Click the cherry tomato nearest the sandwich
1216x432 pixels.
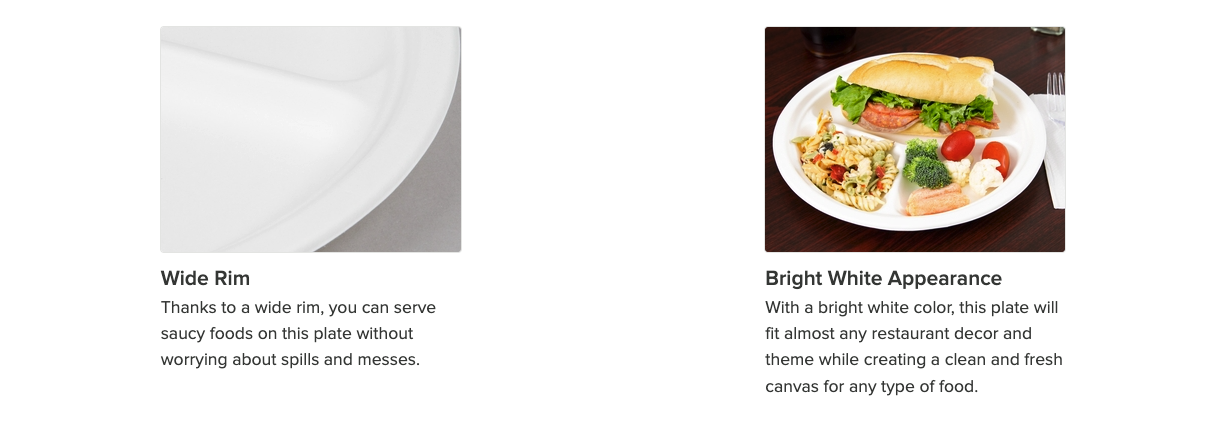click(x=957, y=145)
